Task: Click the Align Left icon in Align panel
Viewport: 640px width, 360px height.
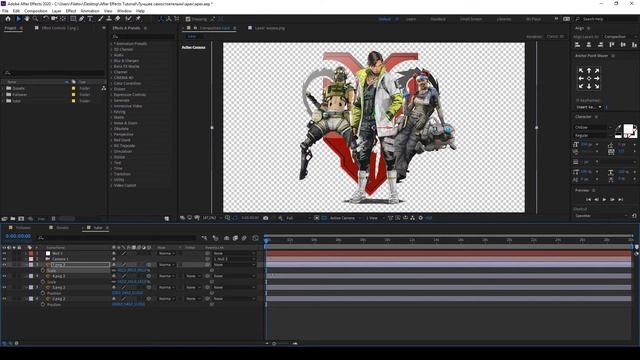Action: [x=578, y=45]
